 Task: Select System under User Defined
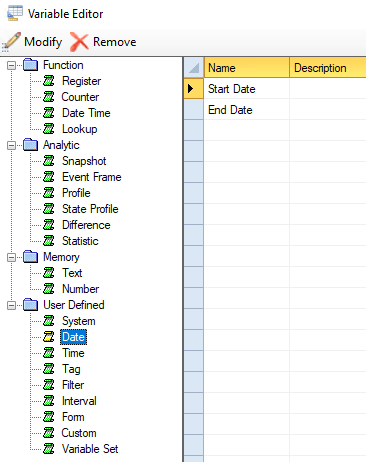(x=79, y=321)
